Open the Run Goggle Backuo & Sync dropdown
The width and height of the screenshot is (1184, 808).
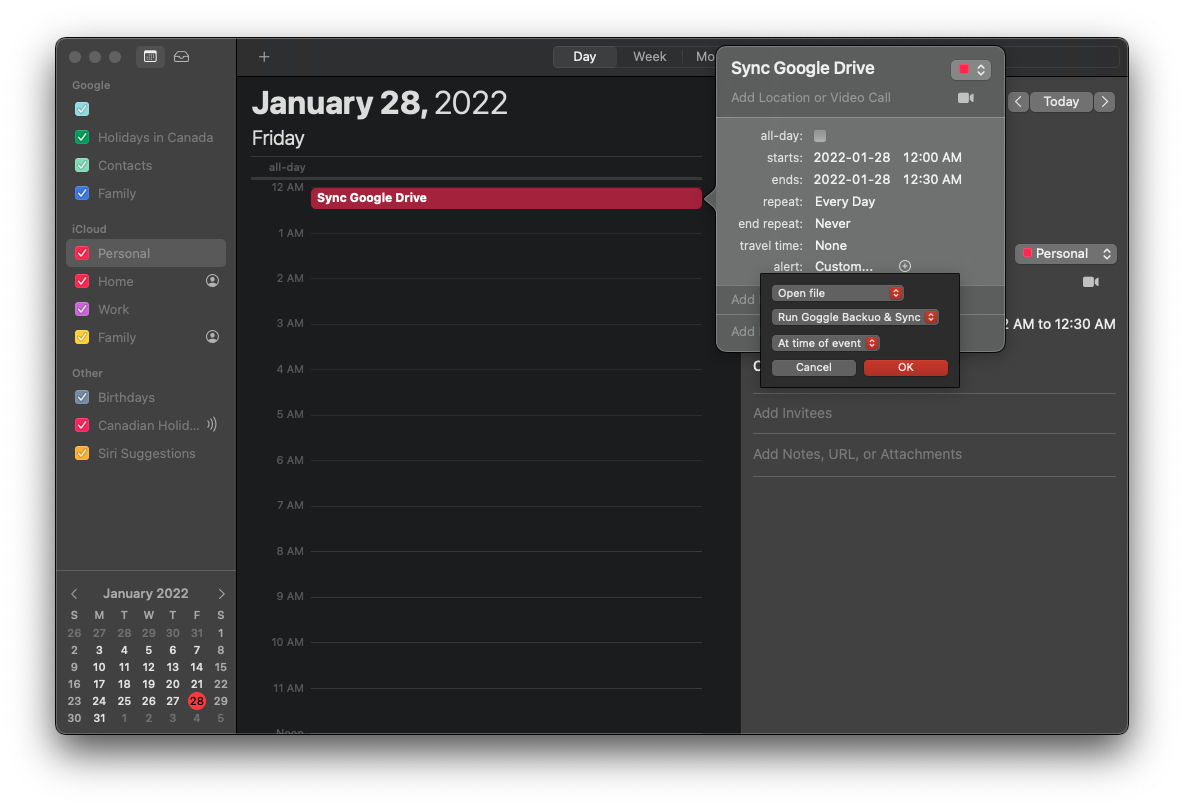[855, 317]
